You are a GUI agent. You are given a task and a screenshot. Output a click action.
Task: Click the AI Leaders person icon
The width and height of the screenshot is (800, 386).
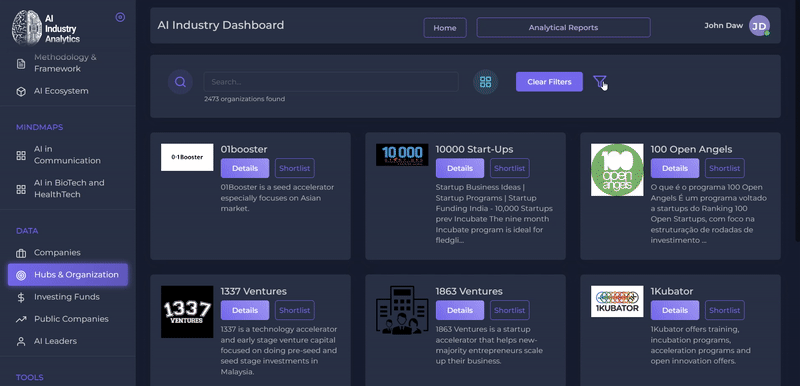pyautogui.click(x=21, y=342)
